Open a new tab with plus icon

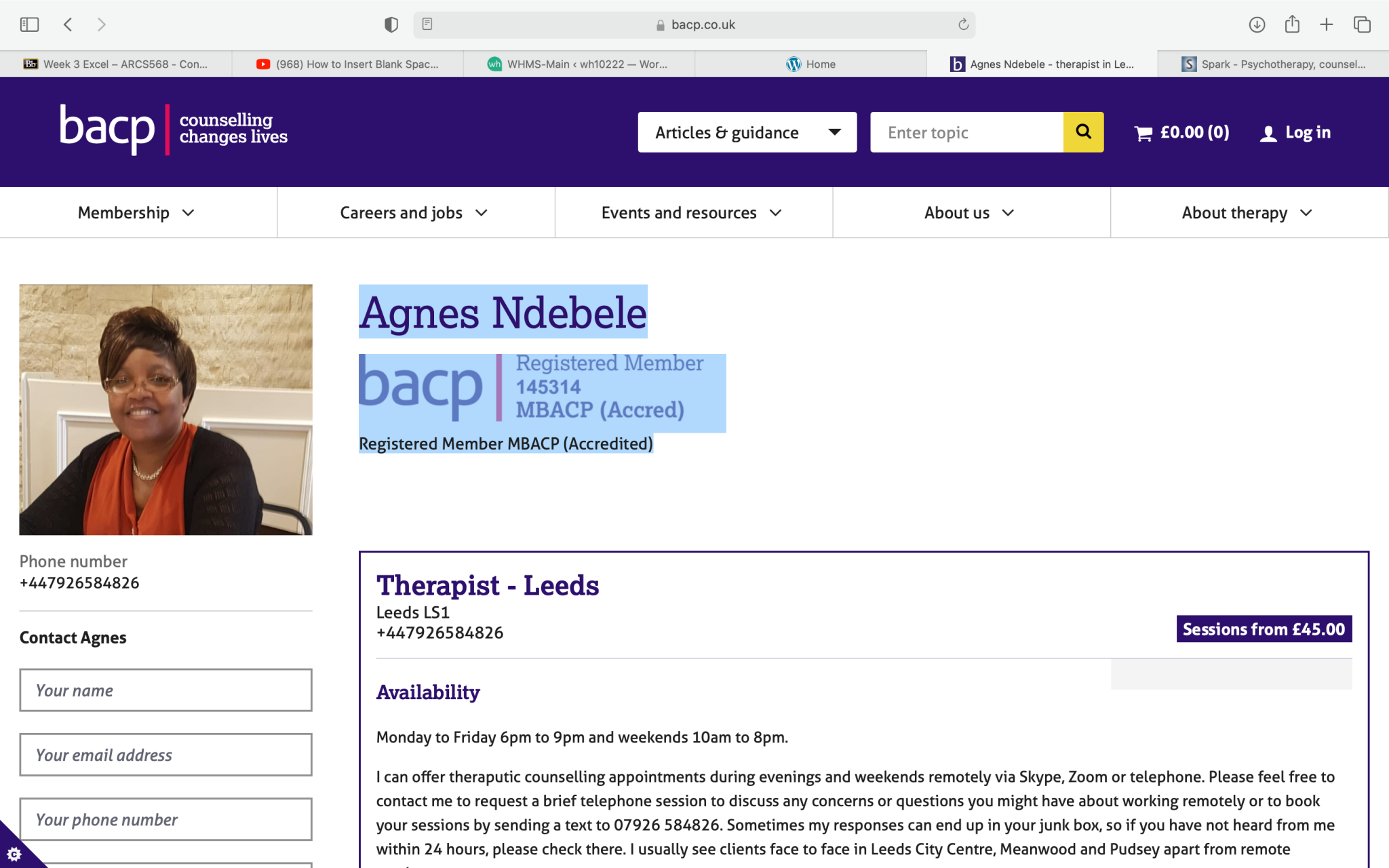point(1327,24)
